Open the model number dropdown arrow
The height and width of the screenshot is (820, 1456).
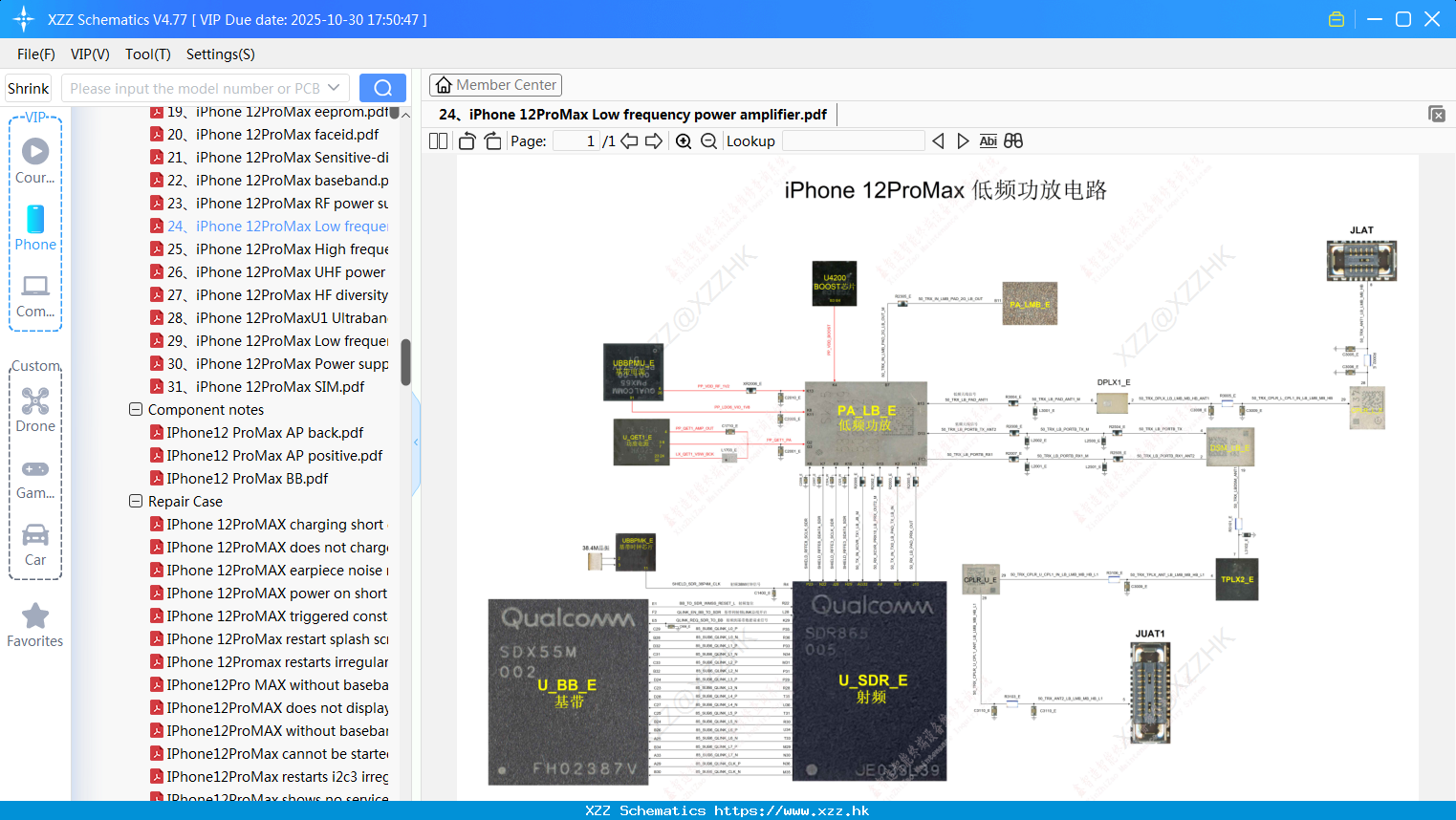point(334,88)
